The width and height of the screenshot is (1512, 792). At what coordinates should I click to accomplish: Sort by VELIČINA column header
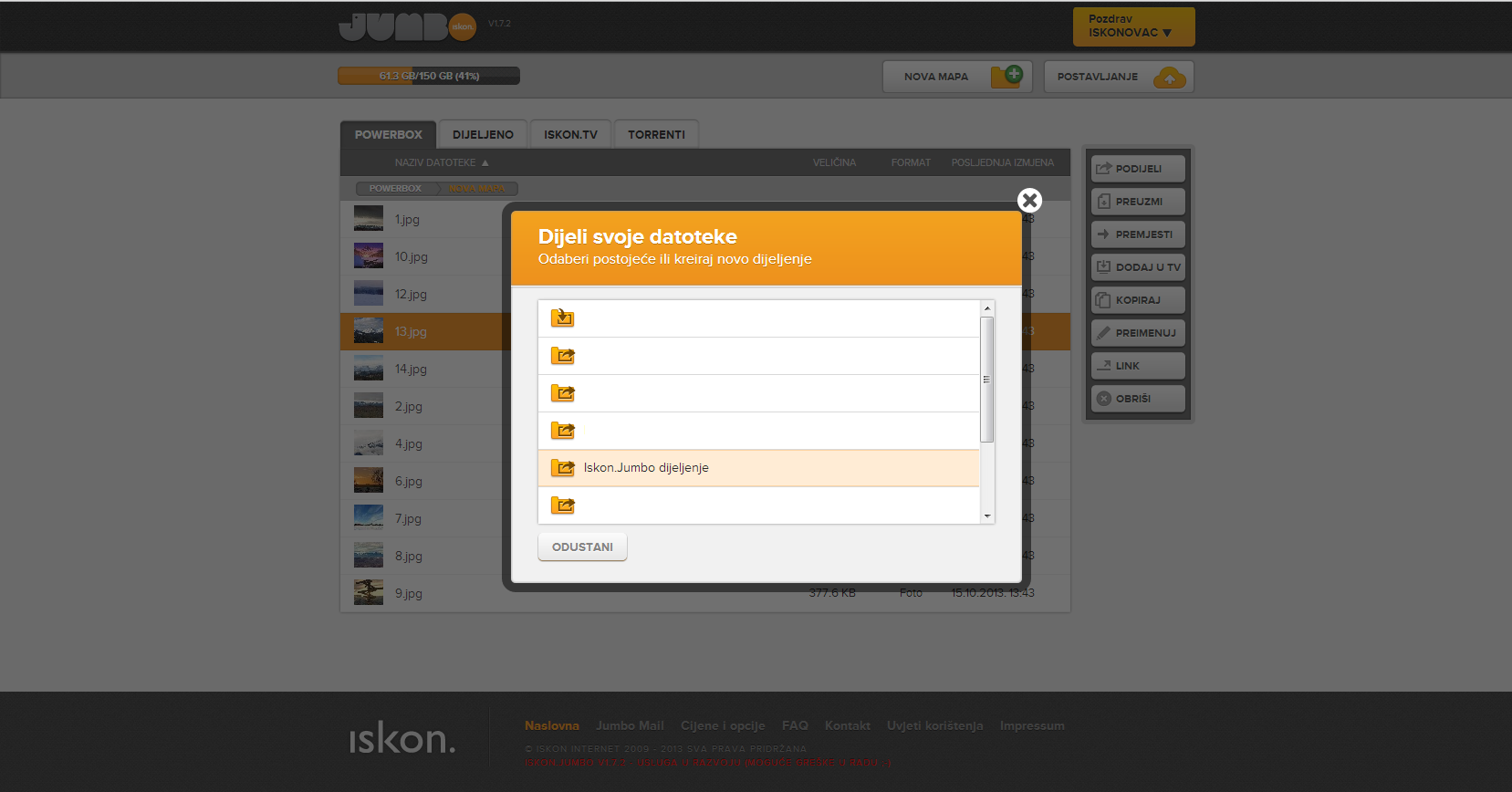[834, 162]
